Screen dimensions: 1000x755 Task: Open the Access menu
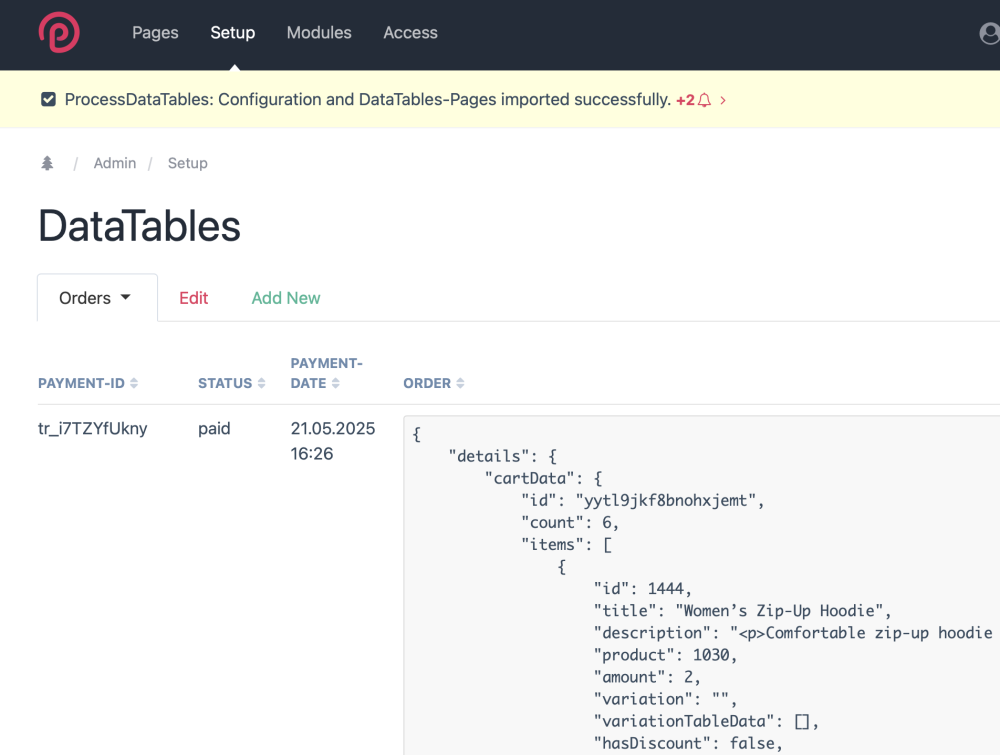click(x=410, y=33)
